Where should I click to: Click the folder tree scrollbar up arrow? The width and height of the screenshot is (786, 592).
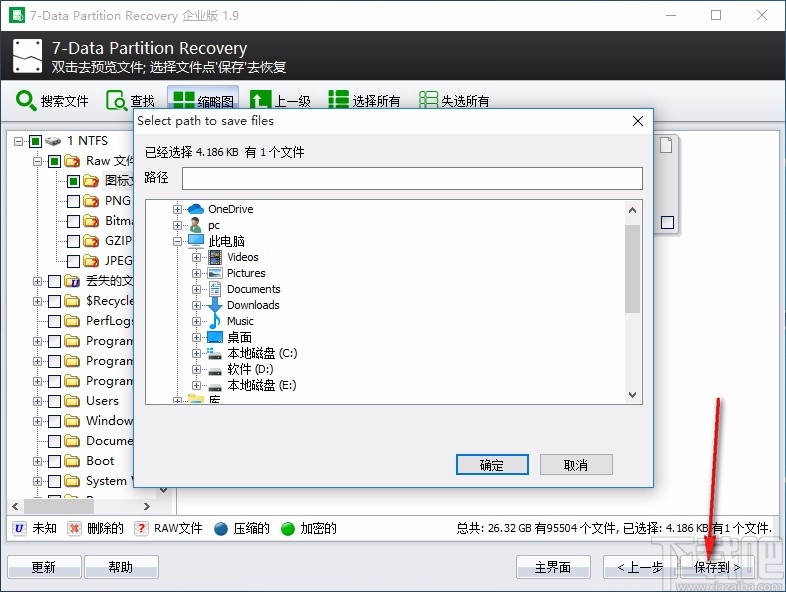pos(633,210)
